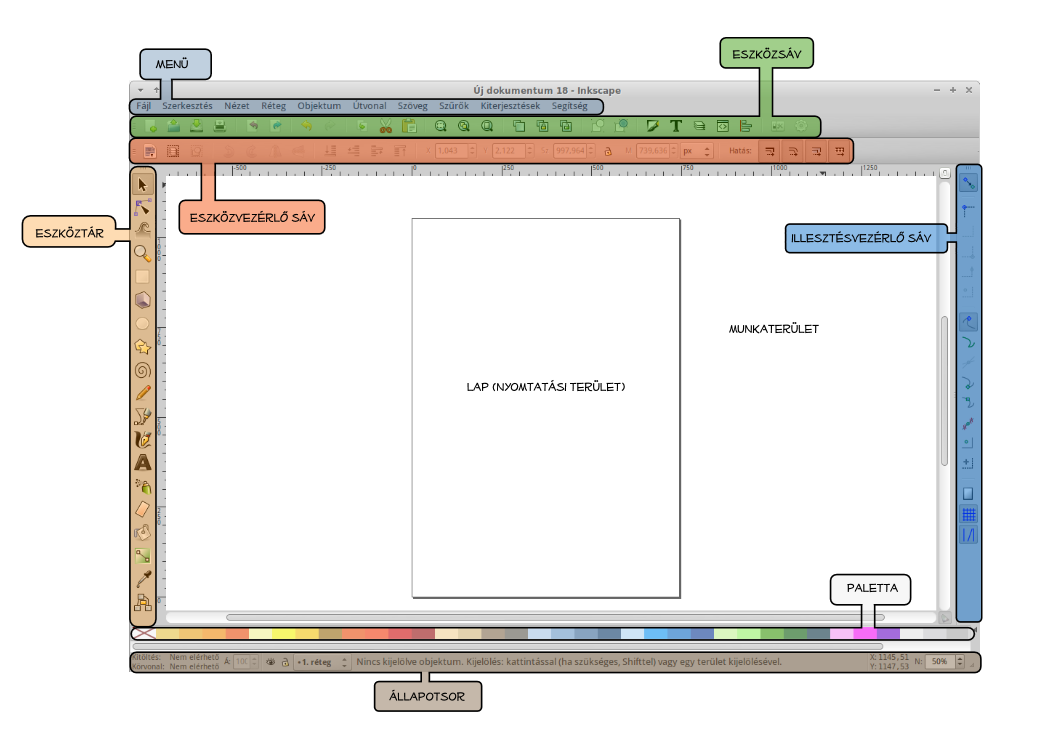Open the px units dropdown

(x=696, y=151)
